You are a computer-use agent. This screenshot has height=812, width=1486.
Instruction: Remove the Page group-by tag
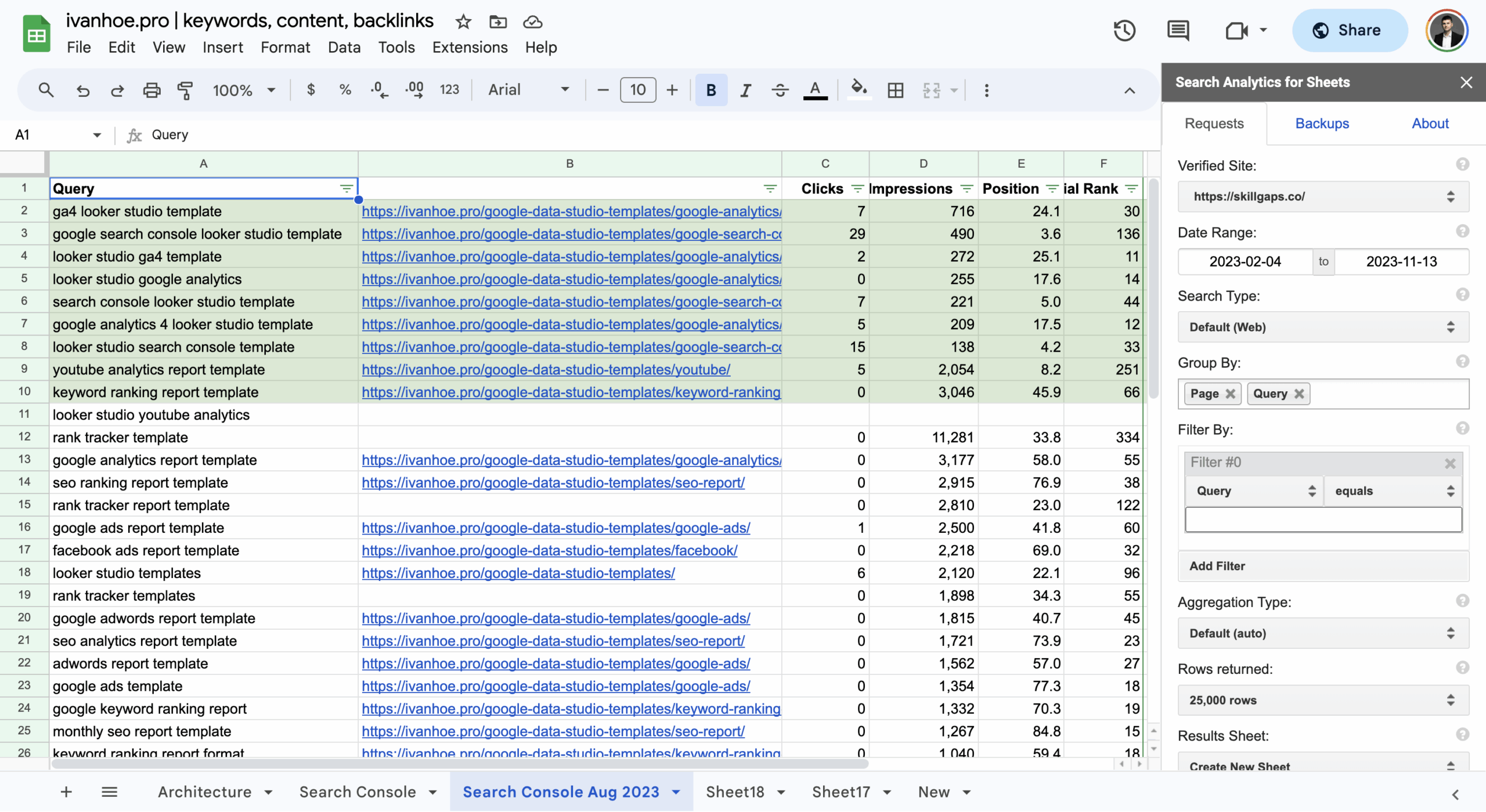[1230, 394]
